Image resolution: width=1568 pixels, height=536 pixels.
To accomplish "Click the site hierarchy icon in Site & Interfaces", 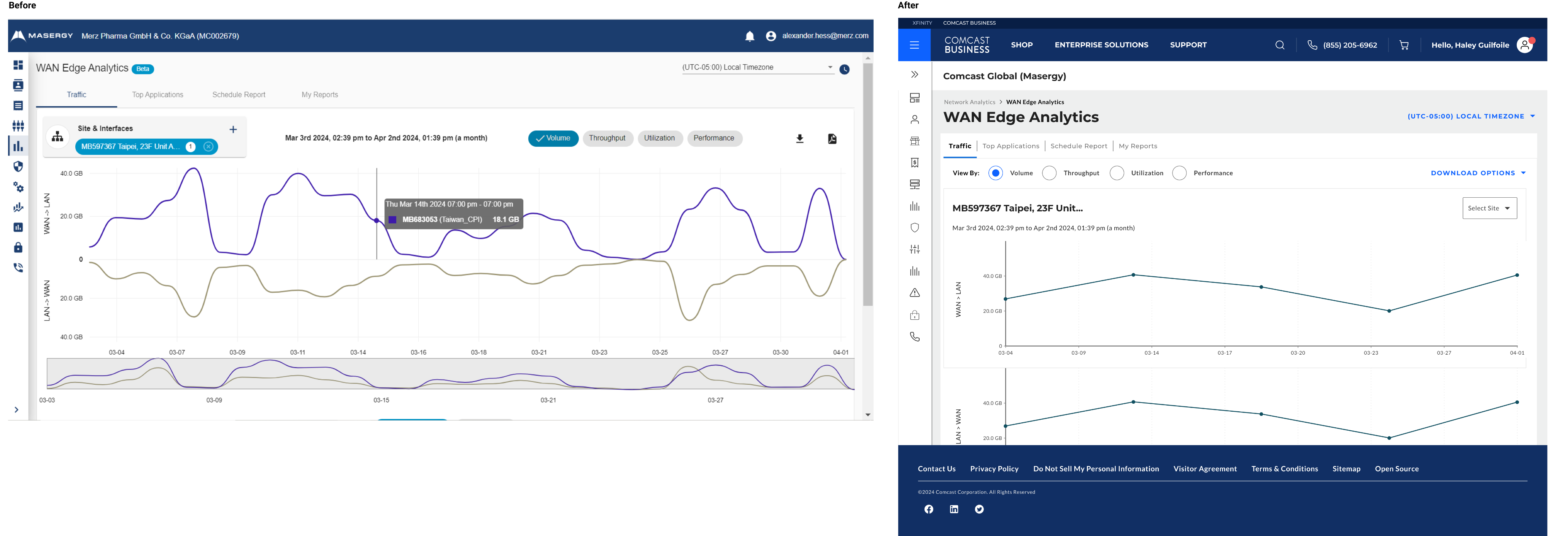I will 58,137.
